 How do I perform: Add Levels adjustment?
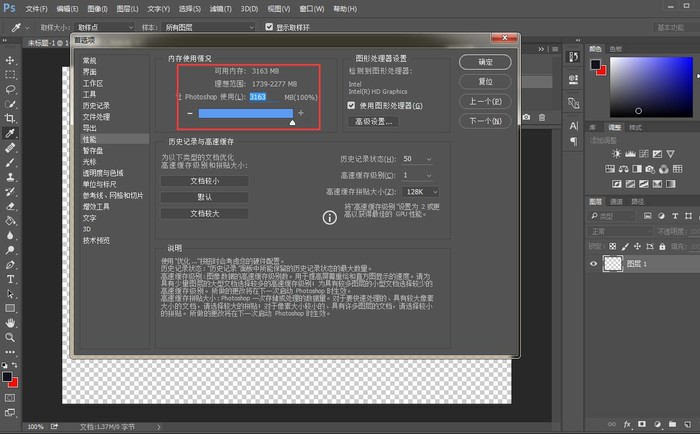[x=630, y=154]
